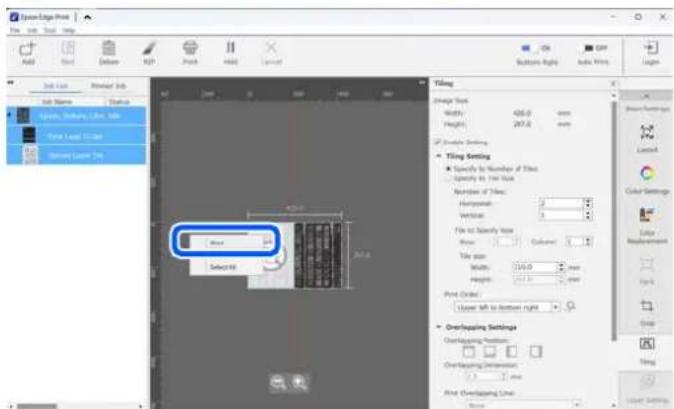
Task: Click the tile Width input field
Action: coord(535,267)
